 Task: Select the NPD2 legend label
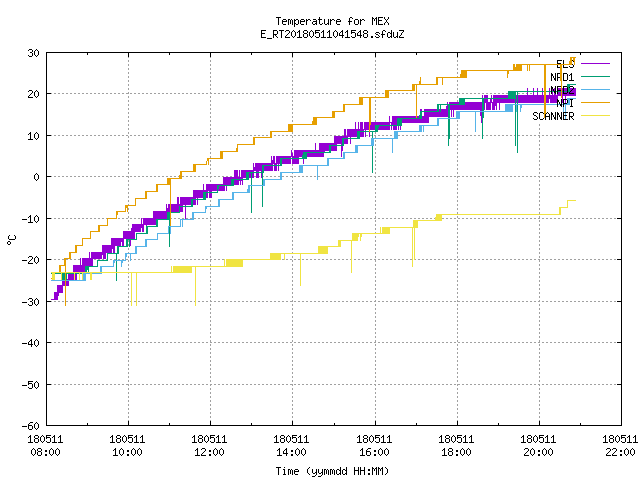tap(562, 90)
